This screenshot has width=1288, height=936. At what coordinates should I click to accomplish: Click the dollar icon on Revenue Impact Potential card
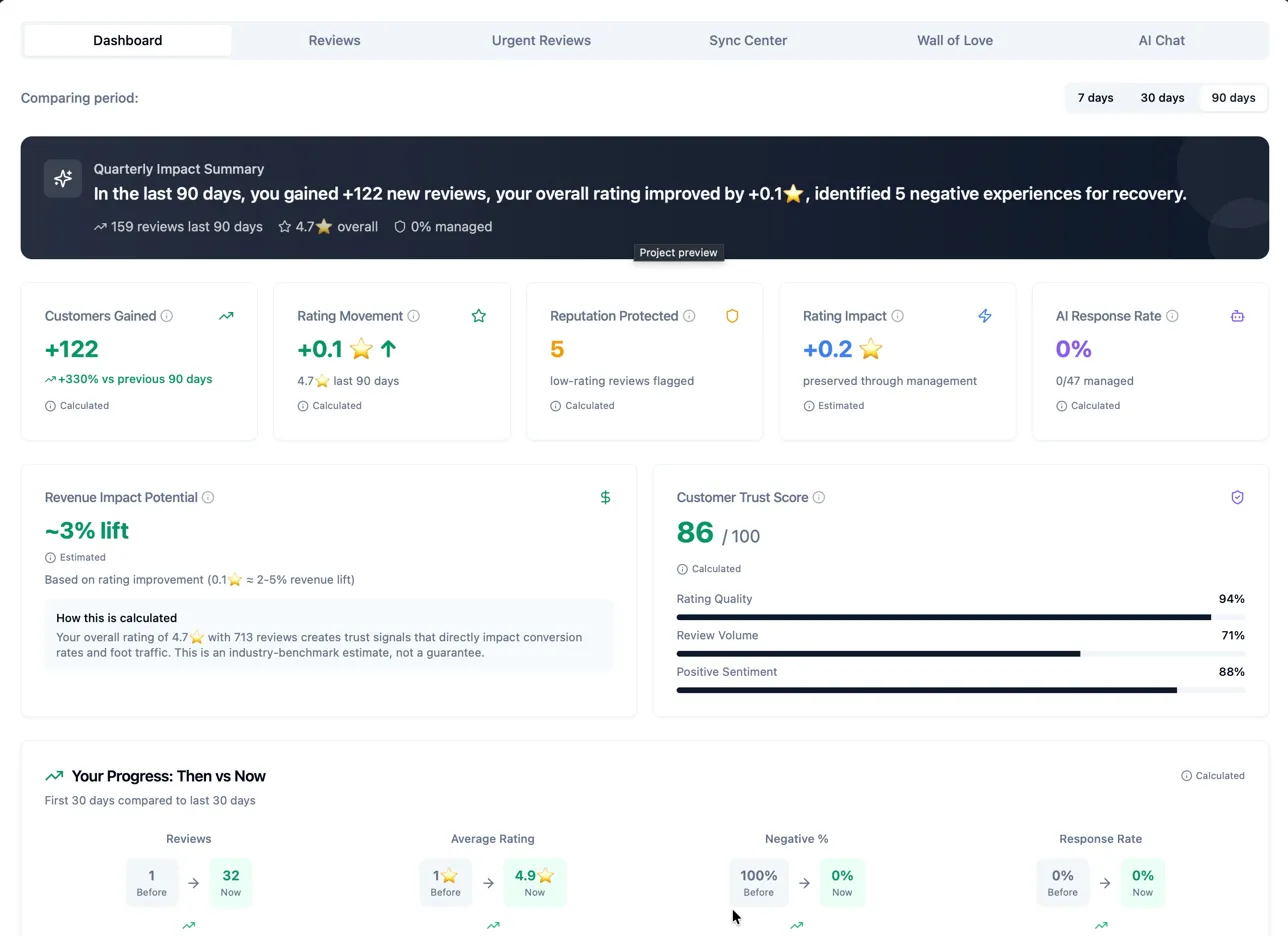[x=605, y=496]
